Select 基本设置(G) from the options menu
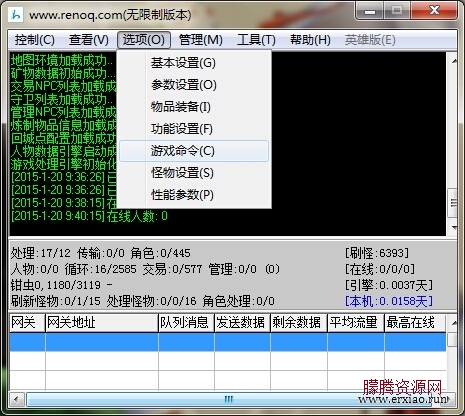This screenshot has width=465, height=416. click(x=194, y=63)
